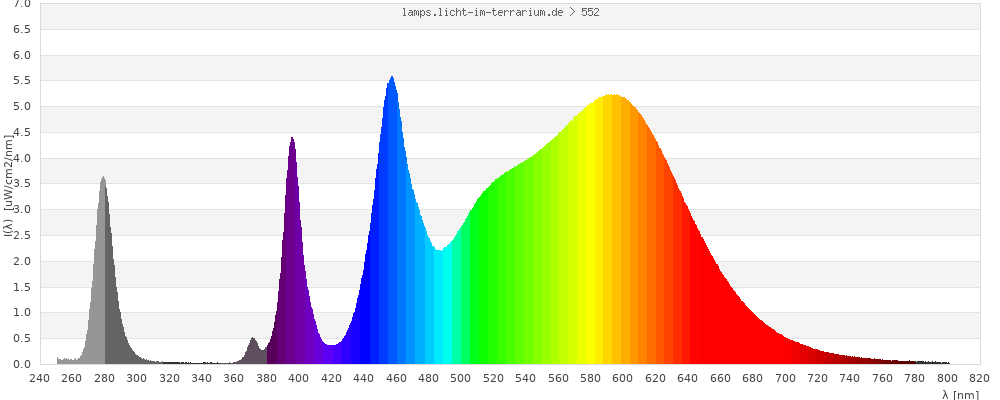Select the 7.0 label on the intensity axis
The height and width of the screenshot is (400, 1000).
(20, 4)
